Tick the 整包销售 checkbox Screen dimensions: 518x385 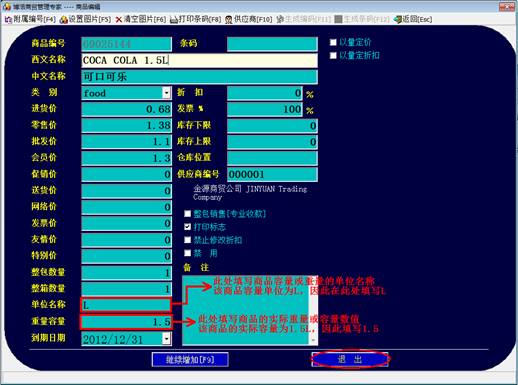point(187,214)
